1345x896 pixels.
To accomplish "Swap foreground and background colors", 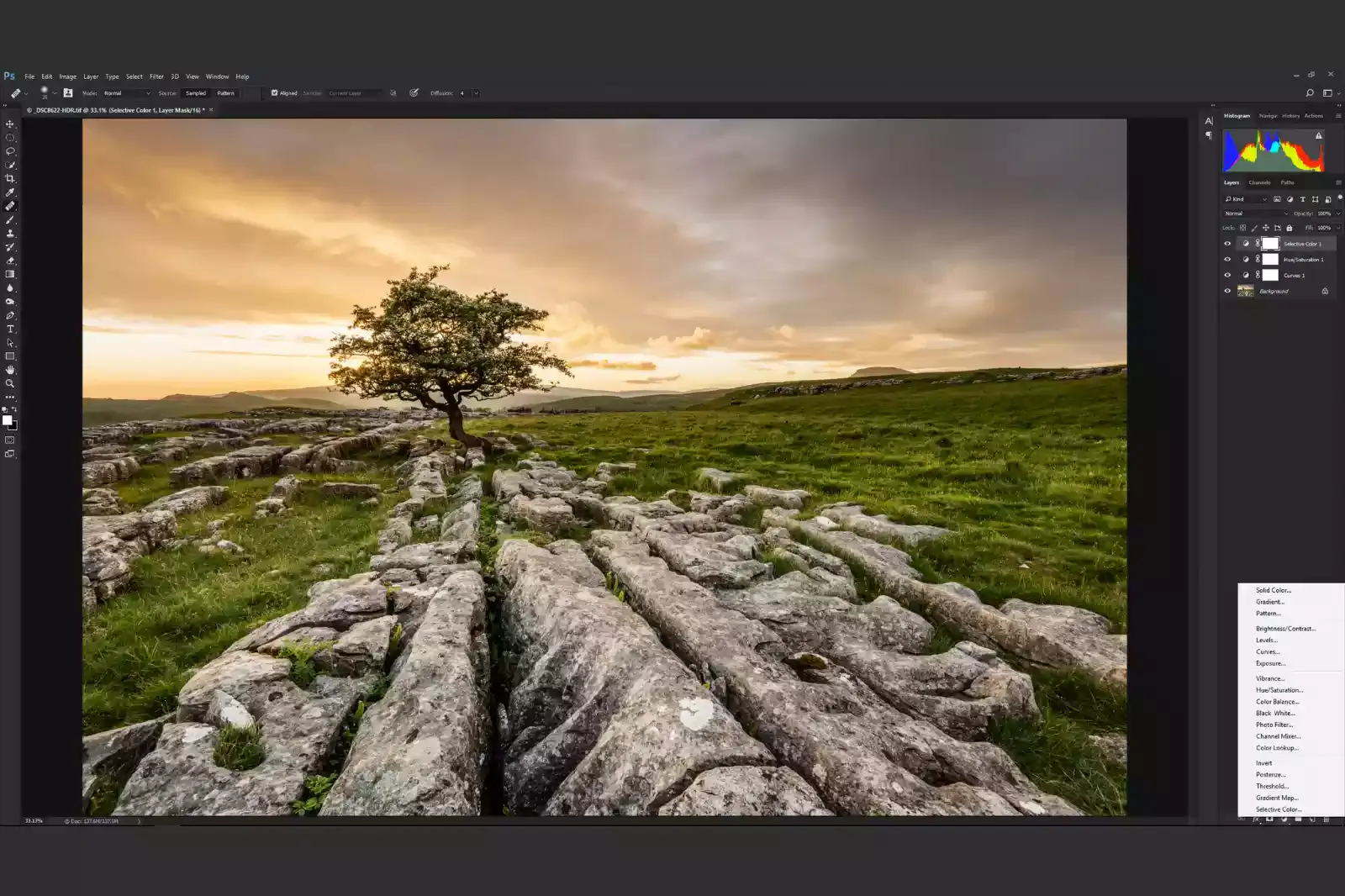I will [14, 409].
